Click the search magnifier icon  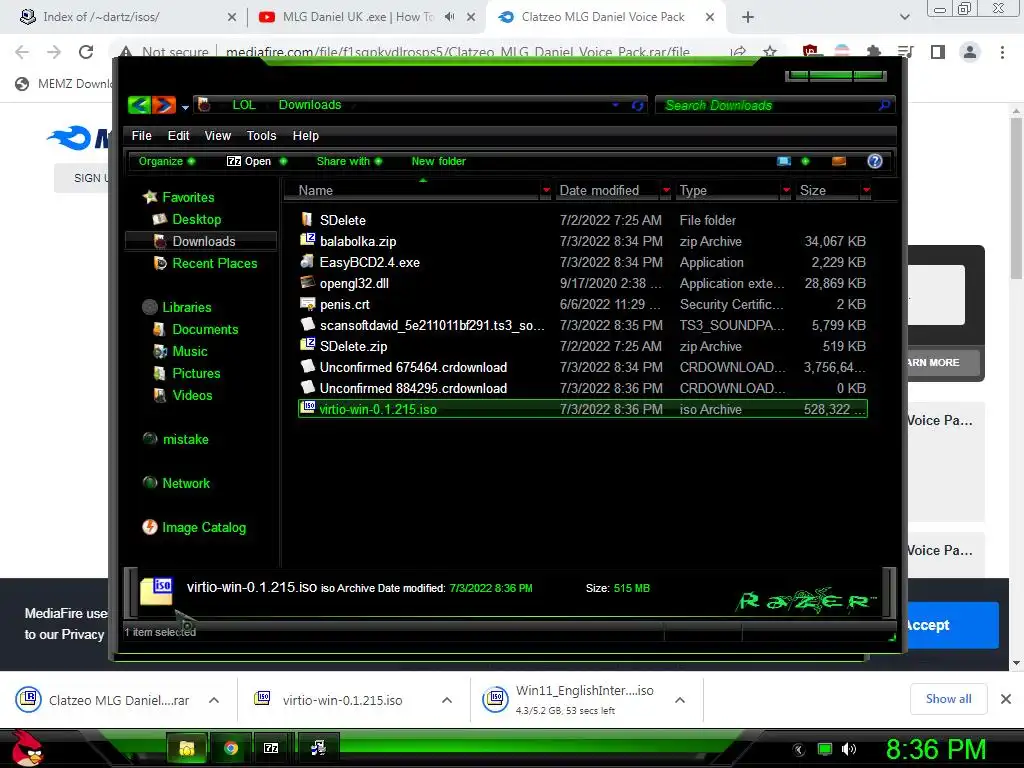point(884,104)
